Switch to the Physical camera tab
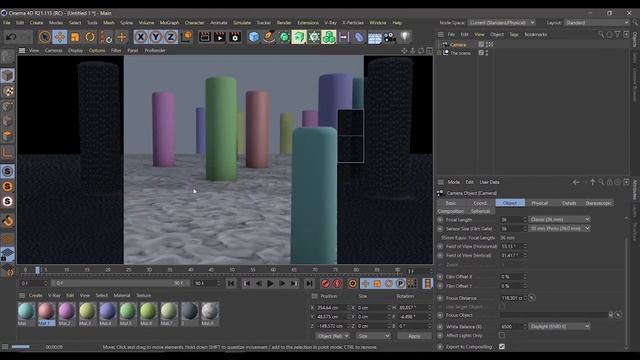 (540, 203)
